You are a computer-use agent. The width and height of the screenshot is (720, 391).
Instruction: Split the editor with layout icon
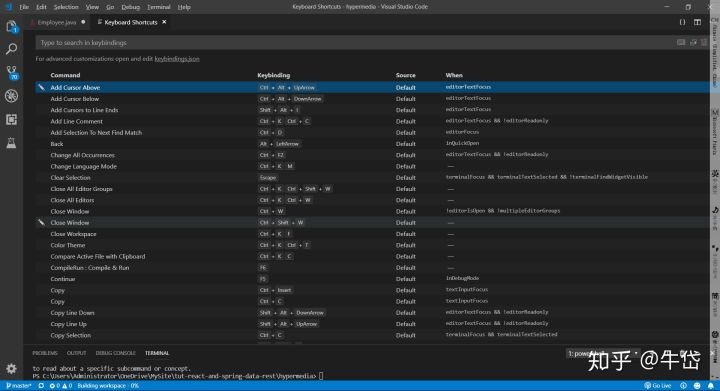697,22
